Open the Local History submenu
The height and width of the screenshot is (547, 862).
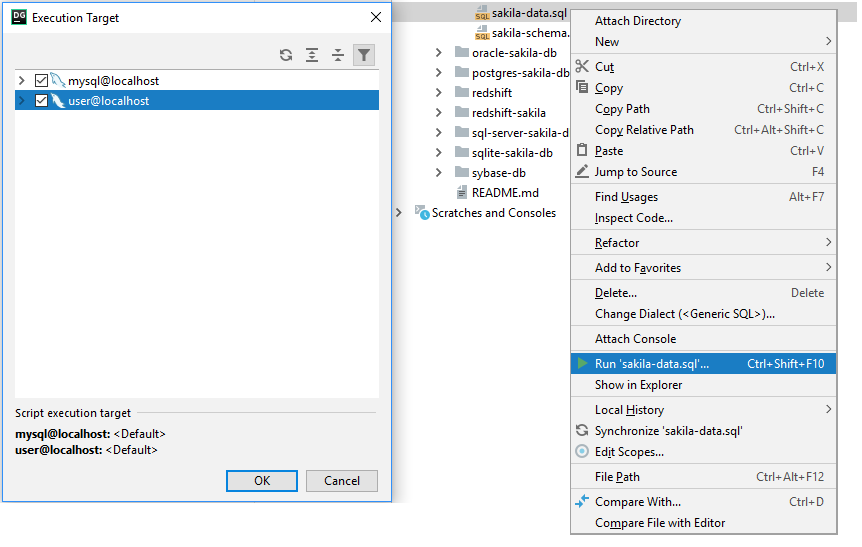click(x=704, y=410)
